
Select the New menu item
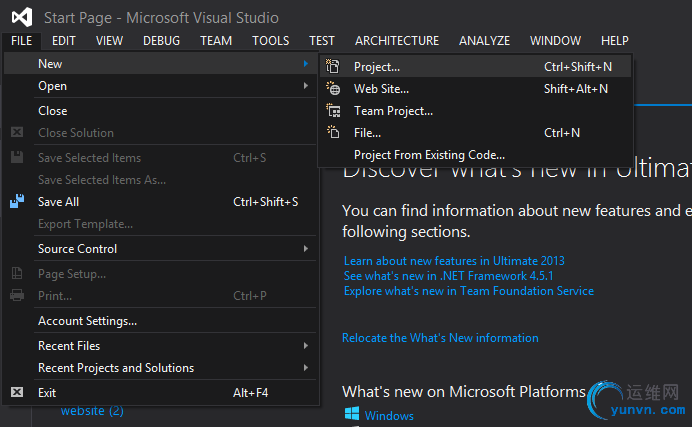click(161, 64)
